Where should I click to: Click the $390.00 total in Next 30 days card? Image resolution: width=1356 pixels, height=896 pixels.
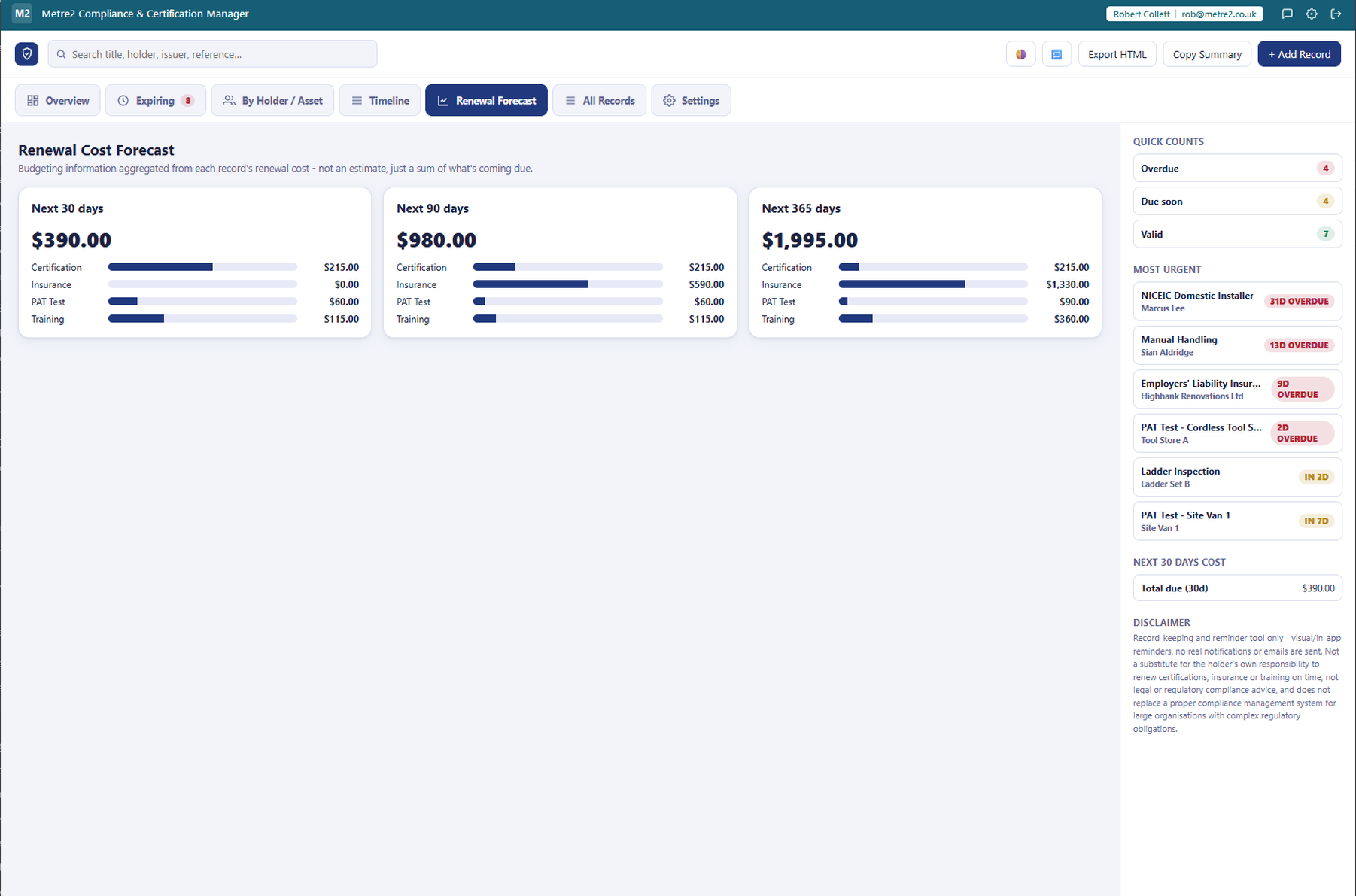(71, 240)
